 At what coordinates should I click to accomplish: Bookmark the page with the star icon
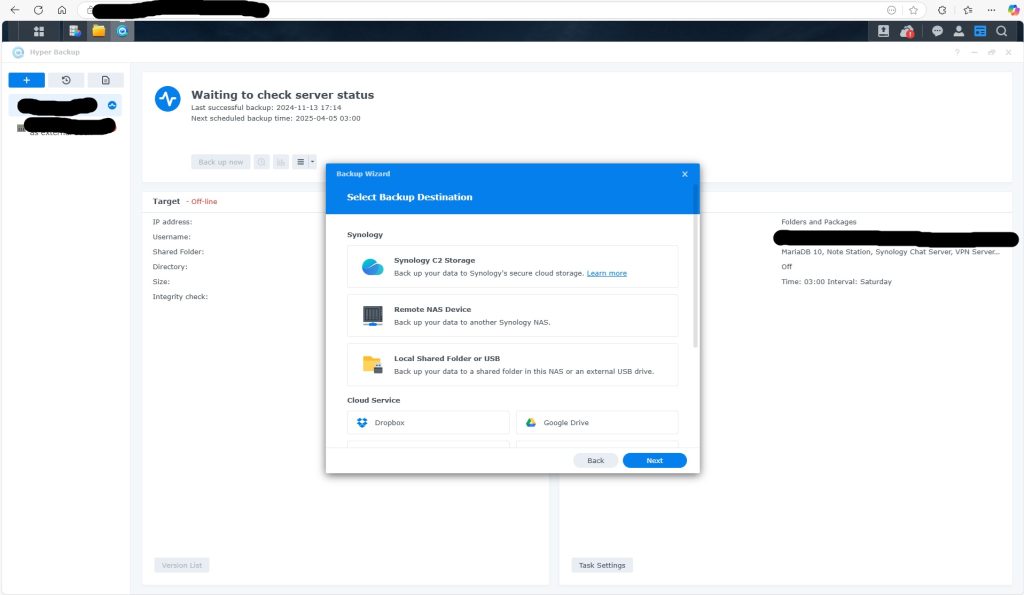pyautogui.click(x=914, y=10)
